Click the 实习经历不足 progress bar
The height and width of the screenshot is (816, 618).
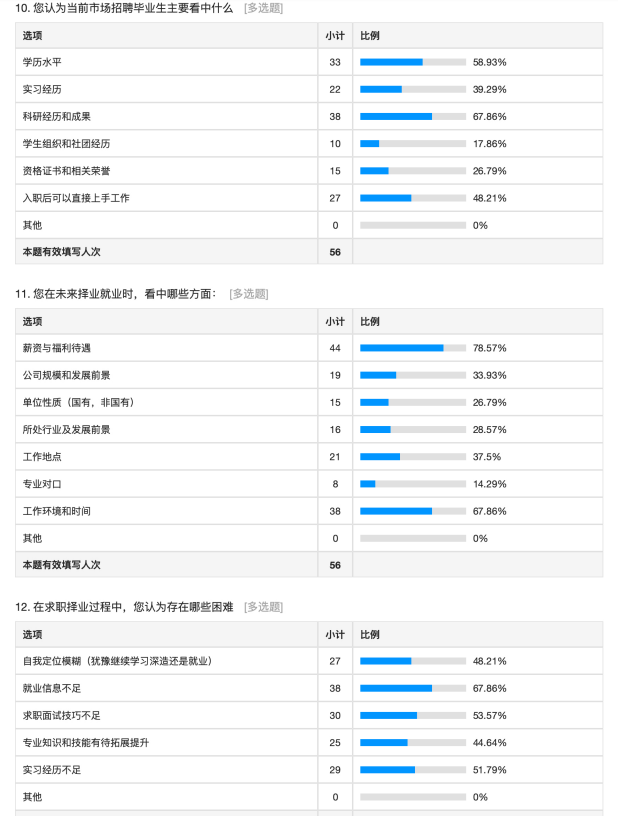[413, 770]
